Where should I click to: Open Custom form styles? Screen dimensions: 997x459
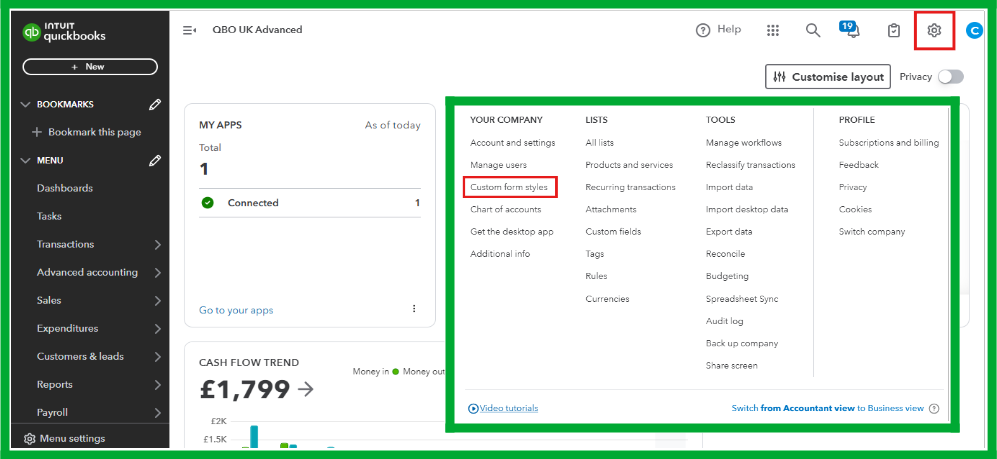click(509, 188)
